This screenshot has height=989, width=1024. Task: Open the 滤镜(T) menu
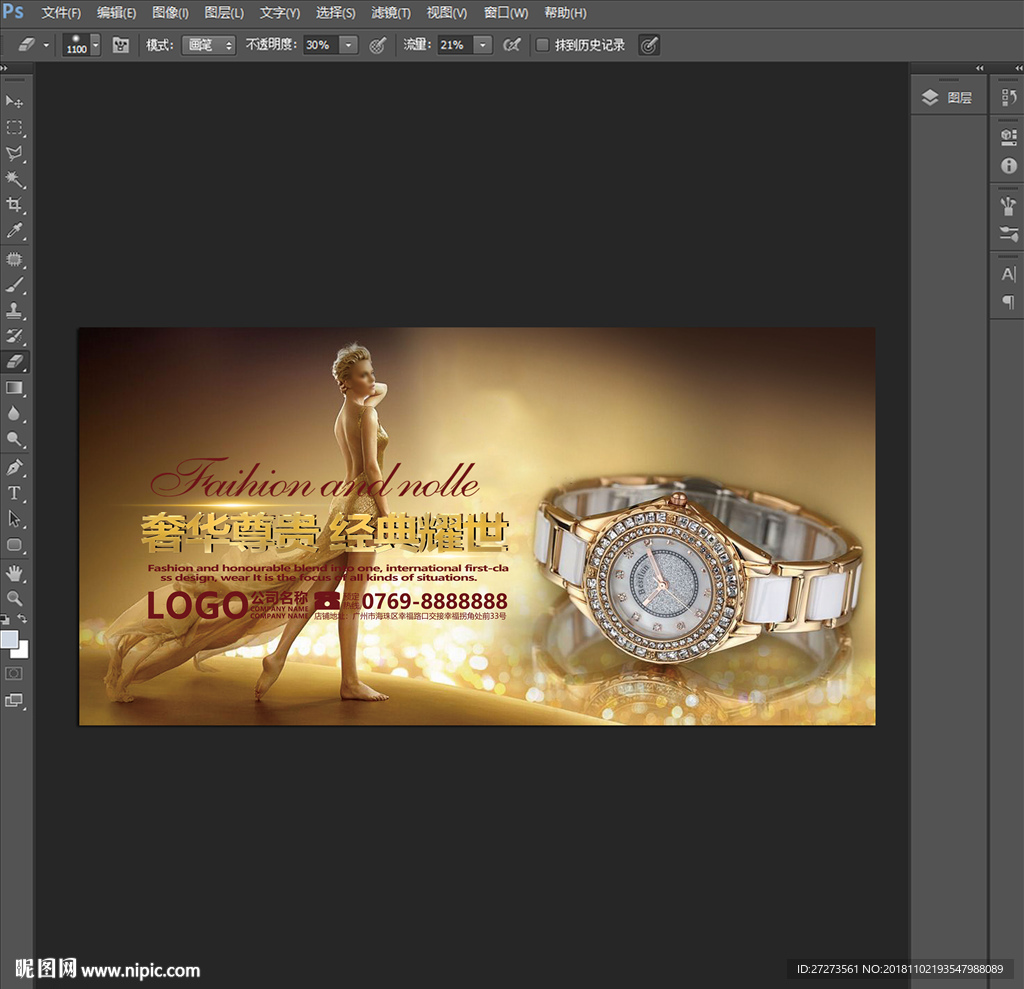(391, 13)
